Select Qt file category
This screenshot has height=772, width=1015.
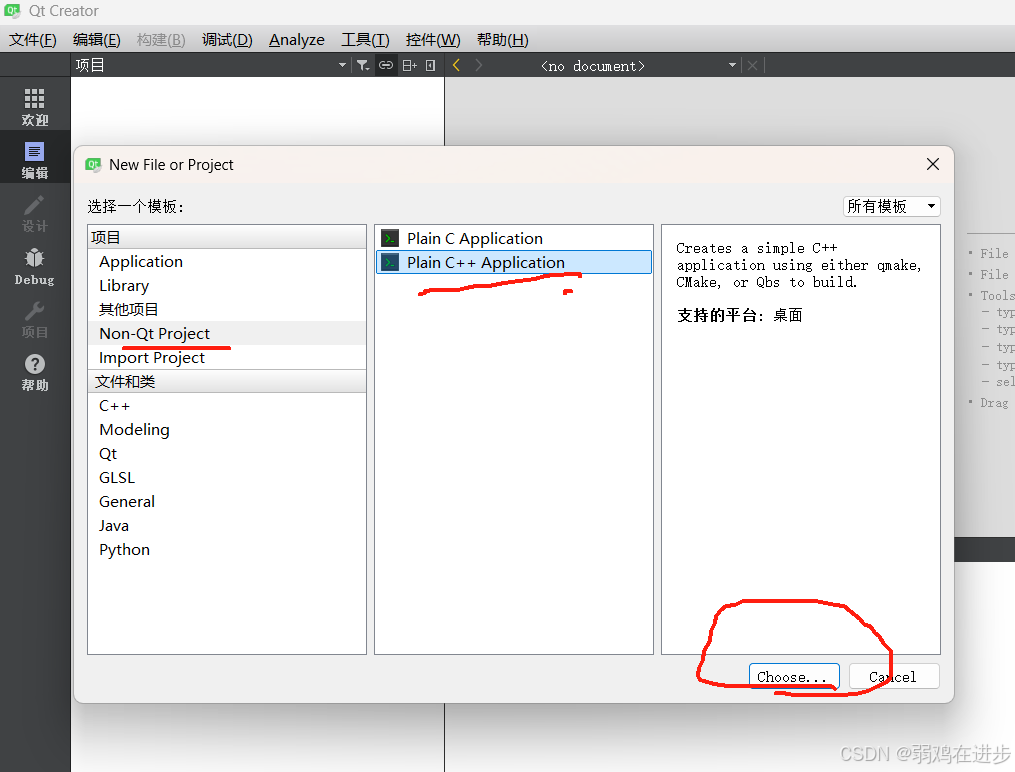(x=227, y=454)
